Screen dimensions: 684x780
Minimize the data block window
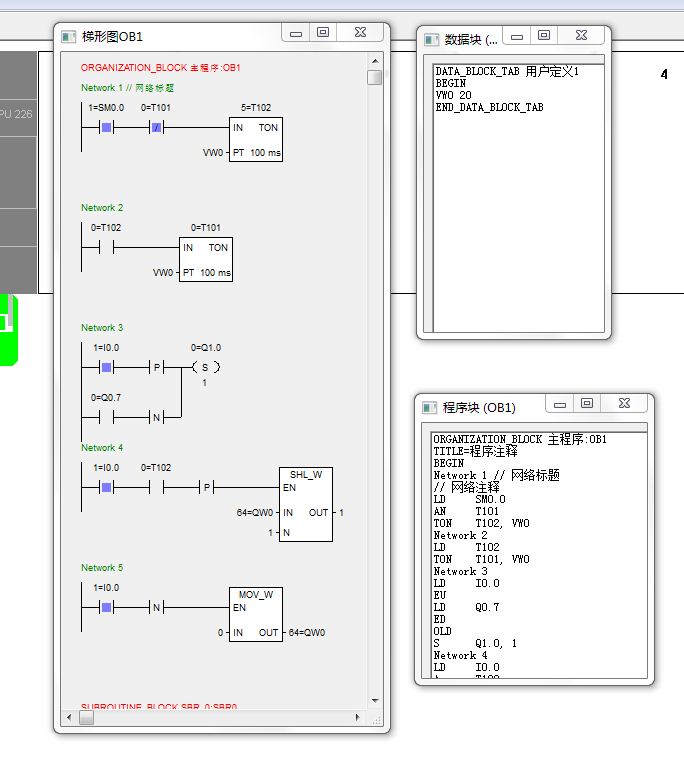(x=517, y=36)
